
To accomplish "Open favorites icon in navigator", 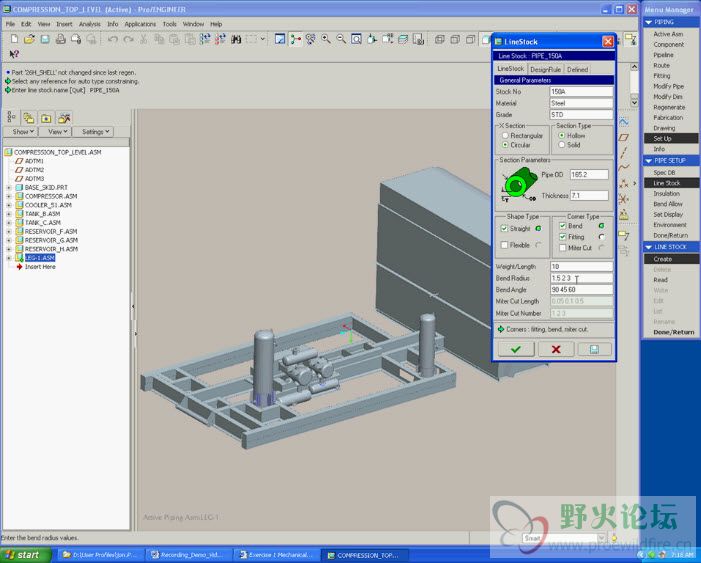I will [x=46, y=118].
